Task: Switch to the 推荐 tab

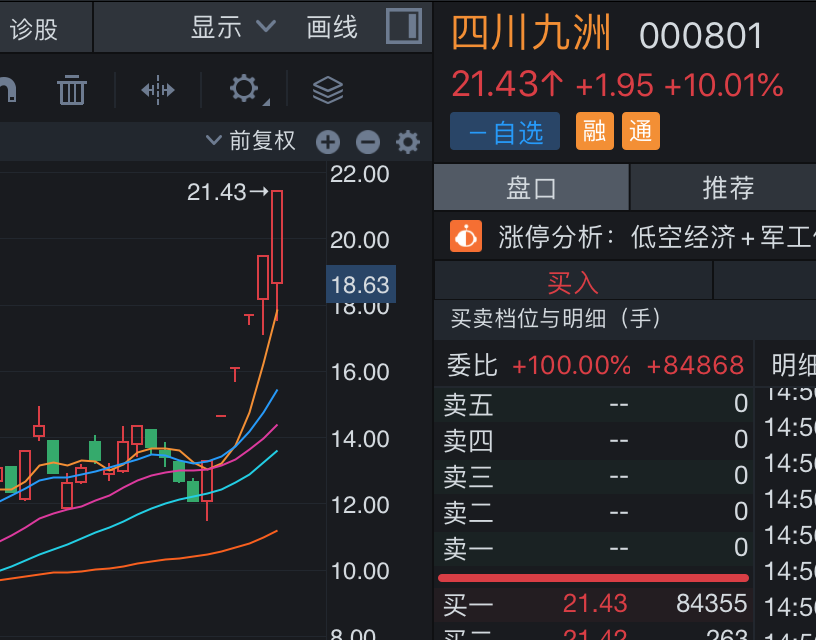Action: pyautogui.click(x=728, y=188)
